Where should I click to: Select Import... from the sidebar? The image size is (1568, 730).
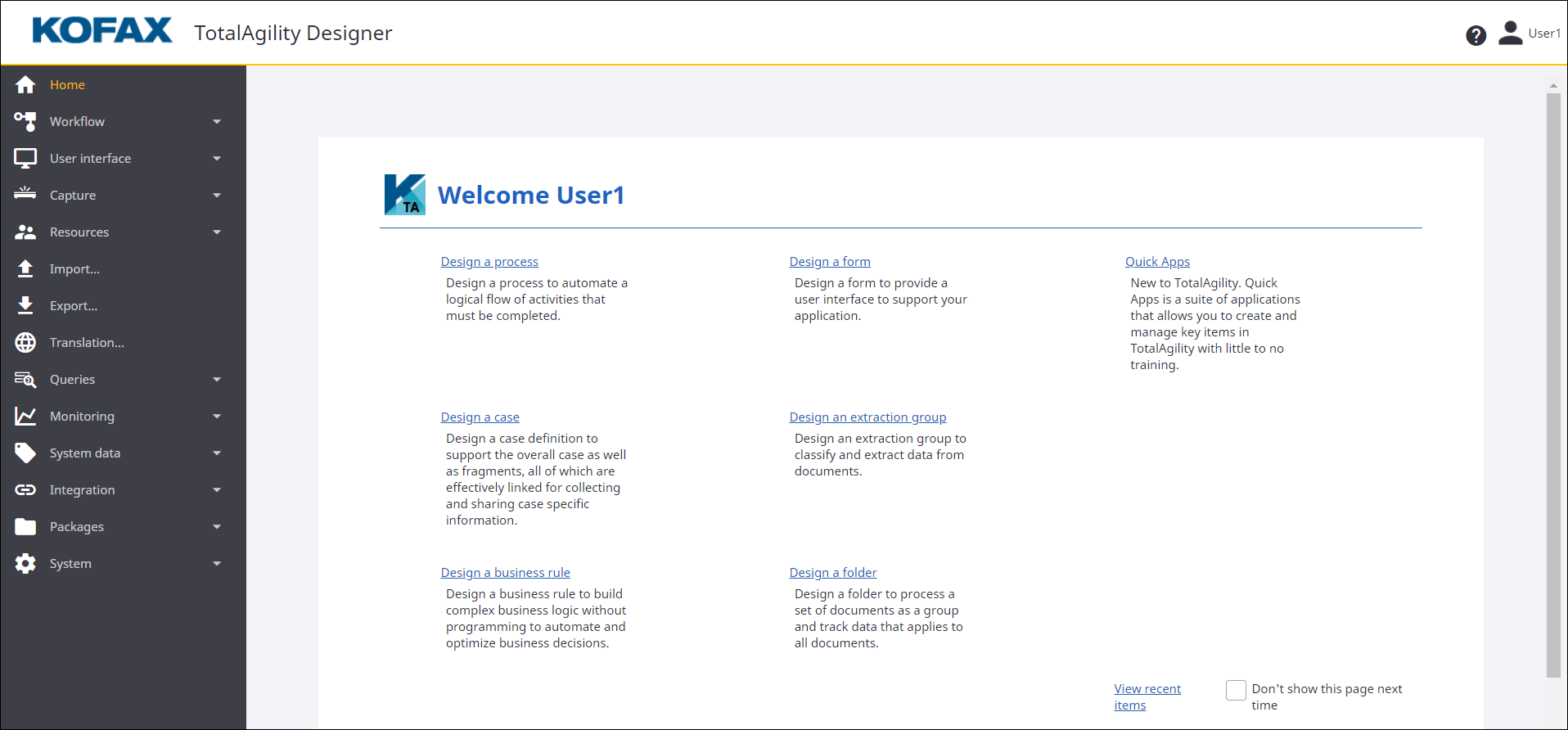tap(74, 269)
